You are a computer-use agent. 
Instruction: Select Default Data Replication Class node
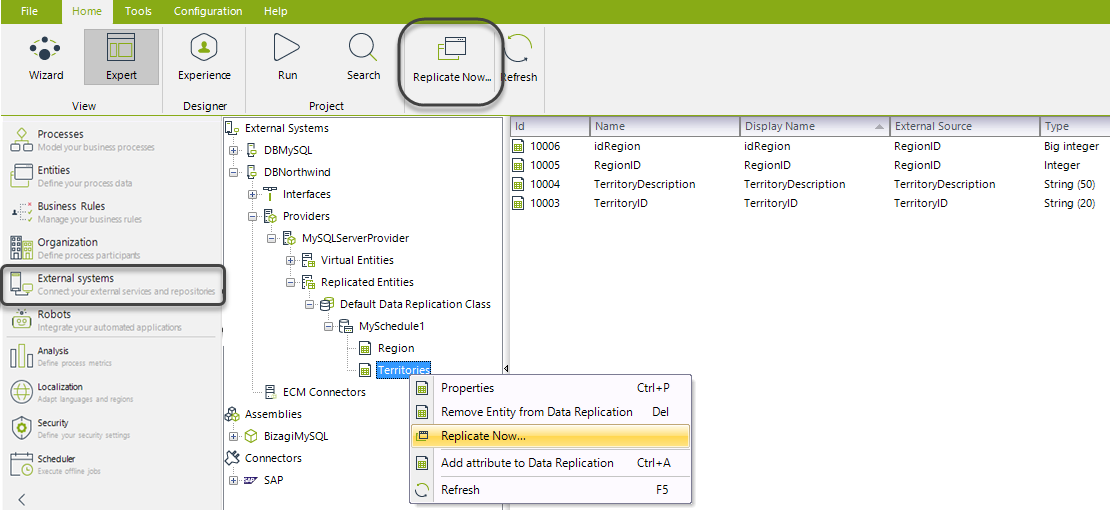[x=415, y=304]
